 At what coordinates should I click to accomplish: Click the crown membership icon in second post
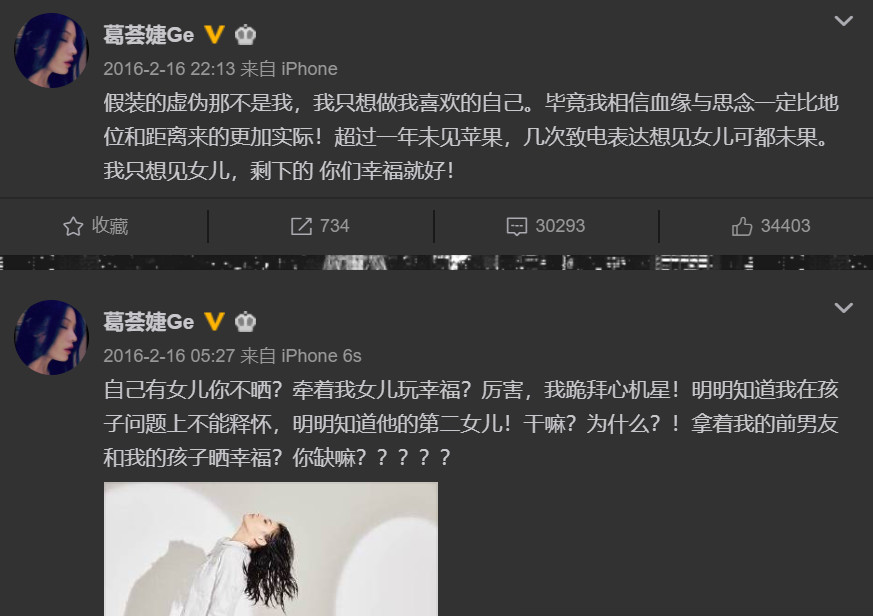coord(246,322)
